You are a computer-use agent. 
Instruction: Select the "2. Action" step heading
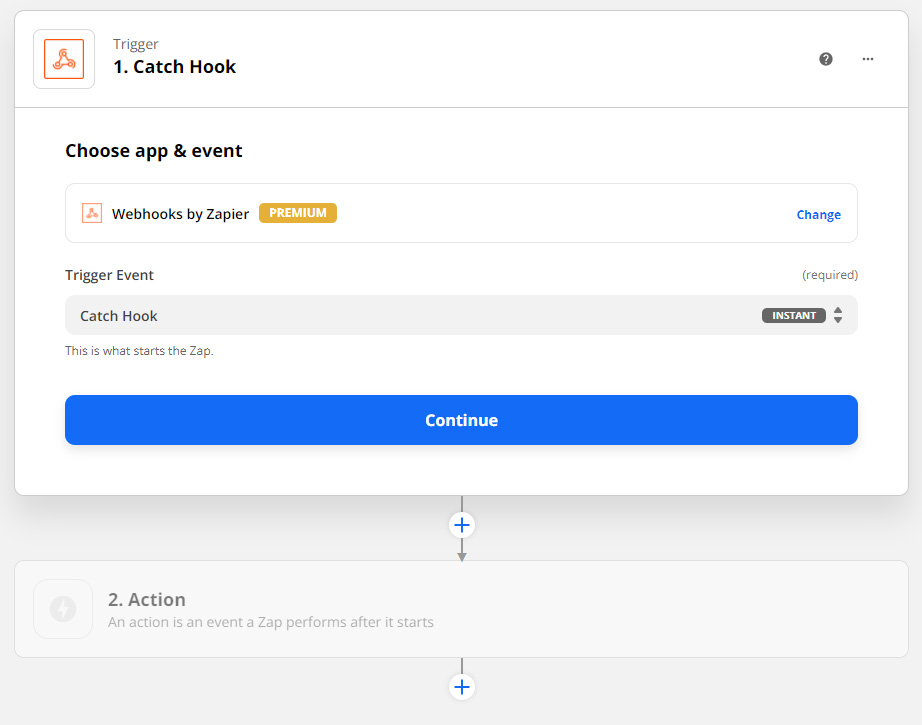click(146, 599)
